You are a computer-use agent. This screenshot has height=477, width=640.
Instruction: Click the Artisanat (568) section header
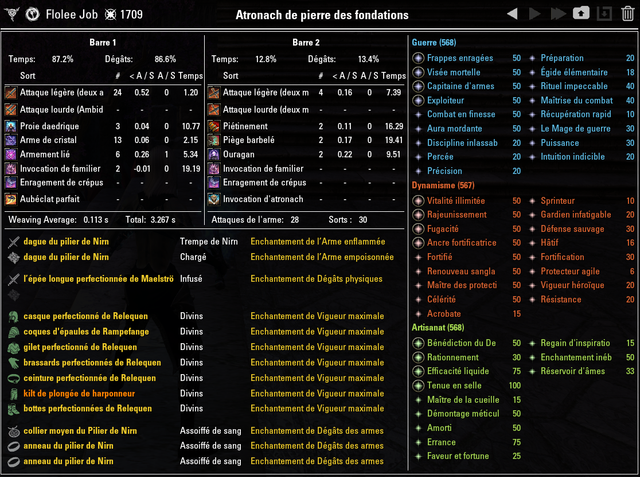pyautogui.click(x=438, y=328)
